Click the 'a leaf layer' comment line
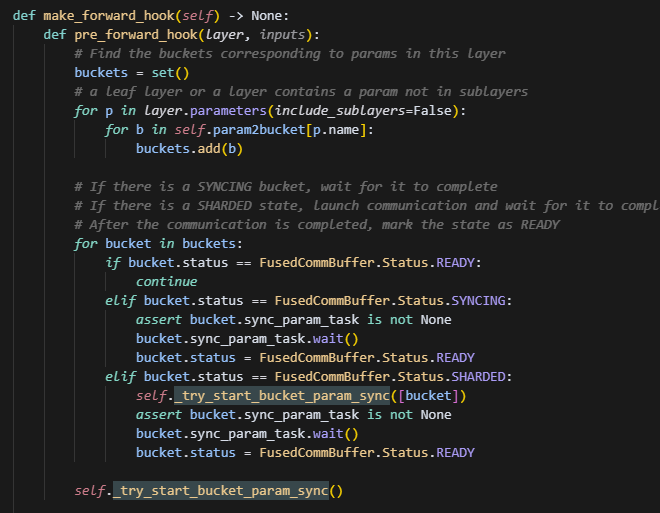Viewport: 660px width, 513px height. coord(300,91)
